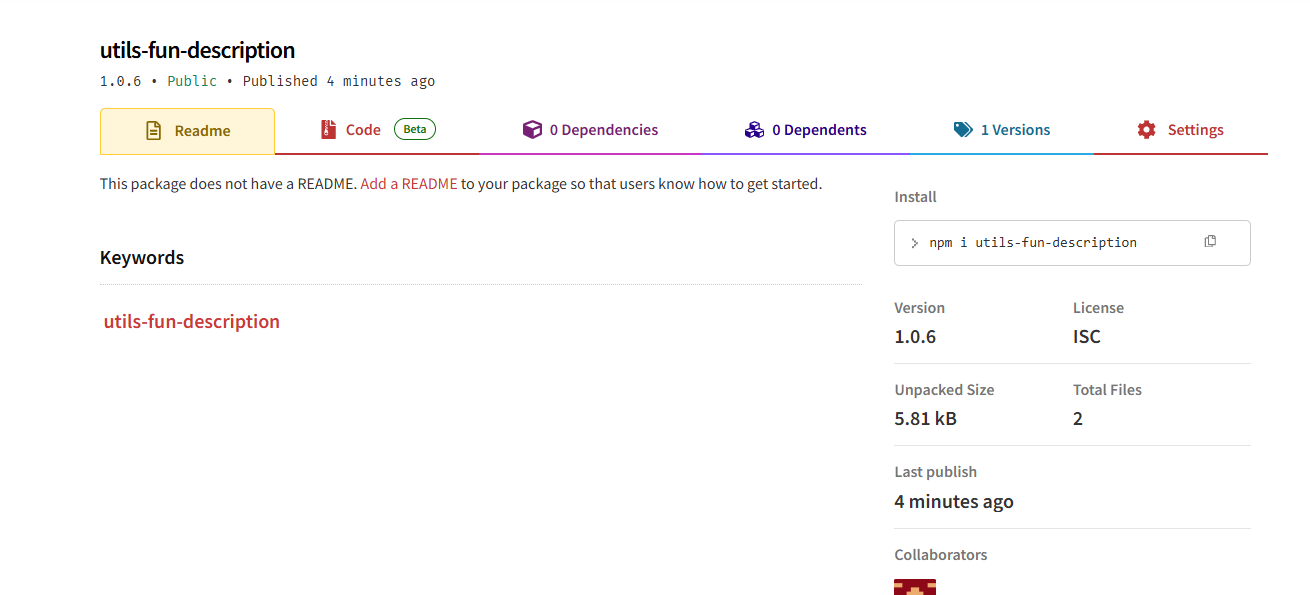Image resolution: width=1310 pixels, height=595 pixels.
Task: Click the Beta badge next to Code
Action: 415,129
